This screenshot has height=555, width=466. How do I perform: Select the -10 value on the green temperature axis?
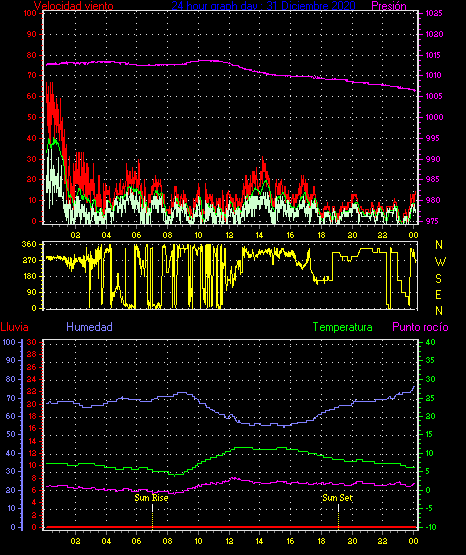tap(430, 527)
